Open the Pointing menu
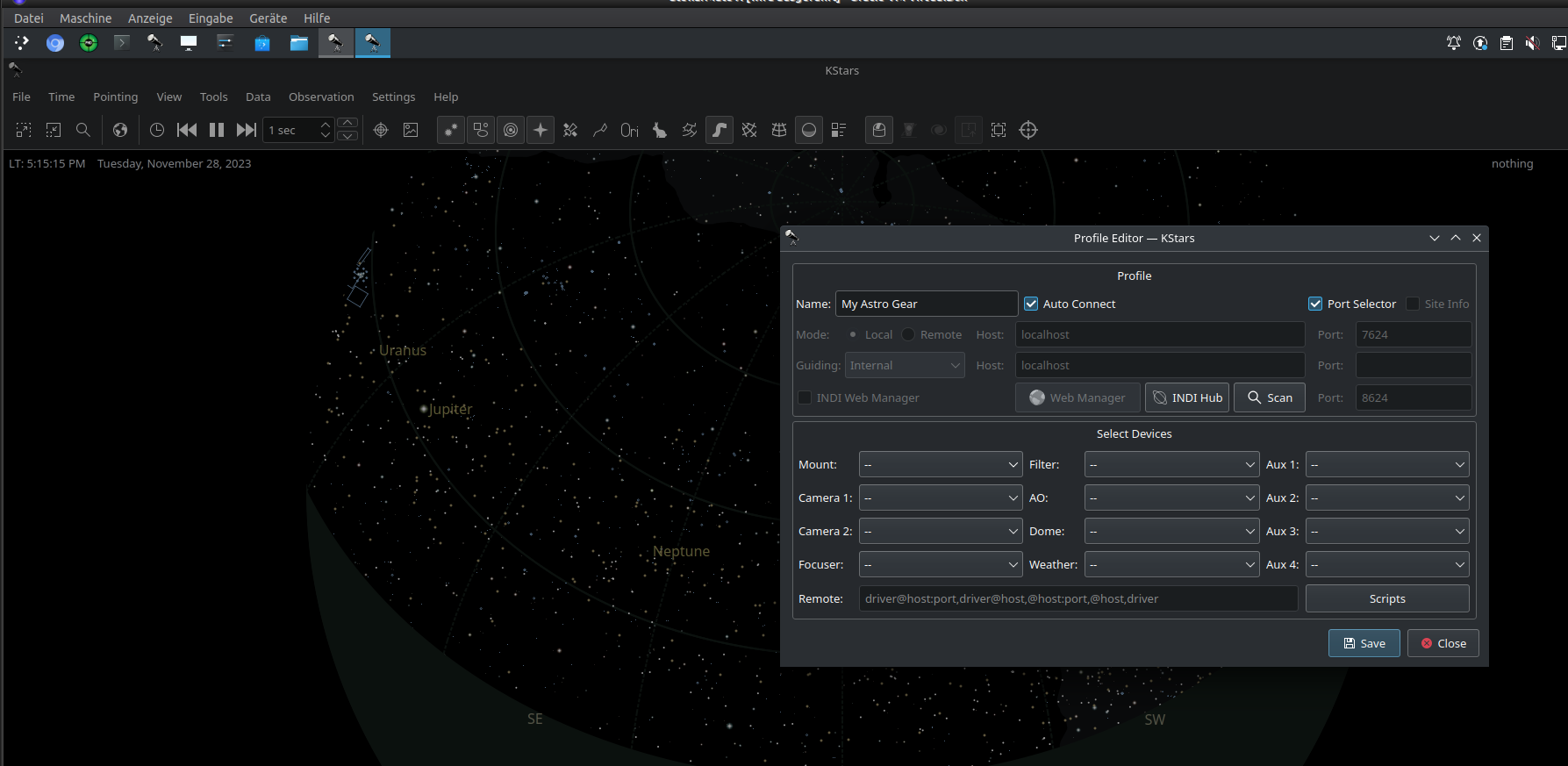This screenshot has width=1568, height=766. pos(116,97)
